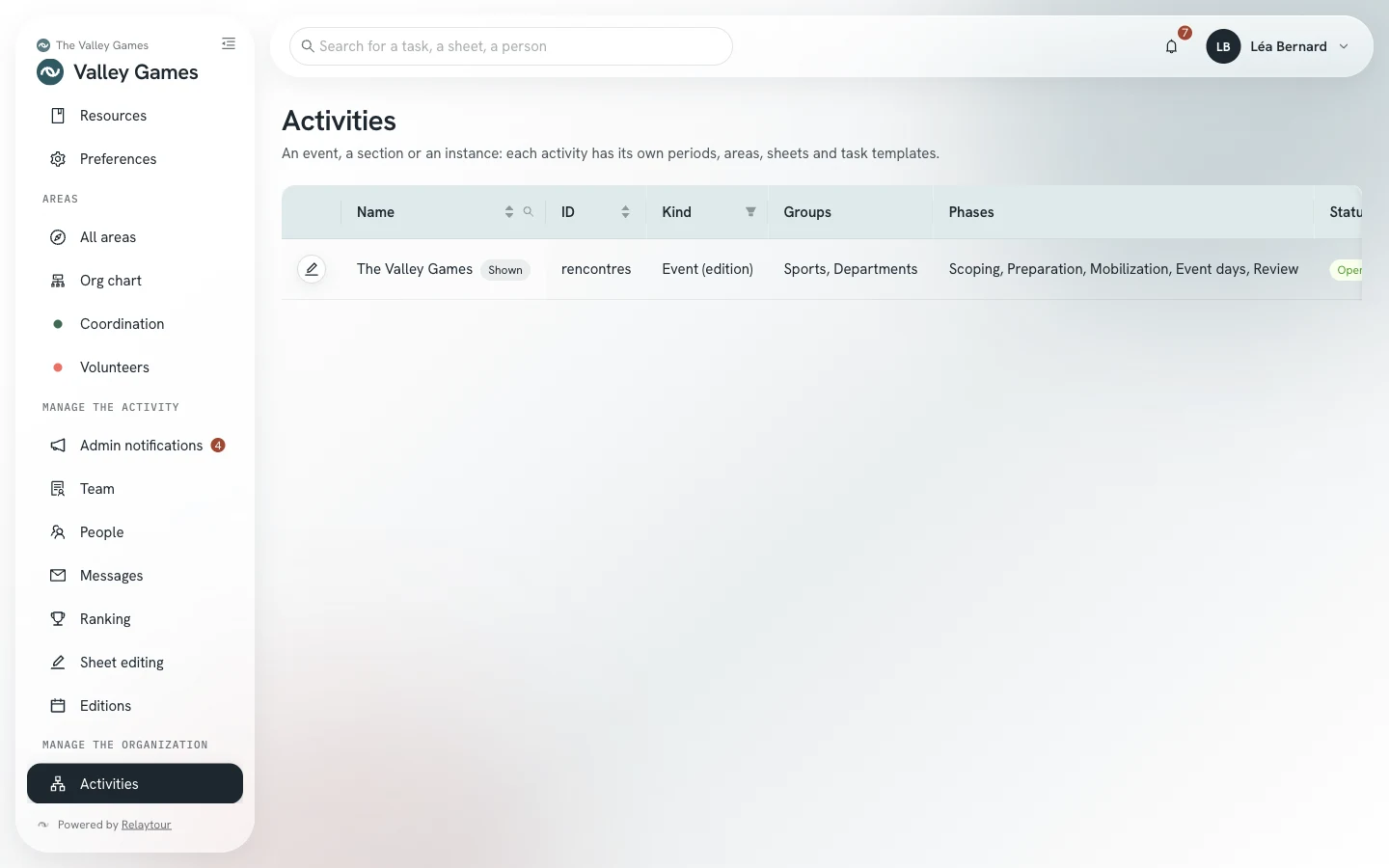Click the 'Sports, Departments' cell
Image resolution: width=1389 pixels, height=868 pixels.
851,269
